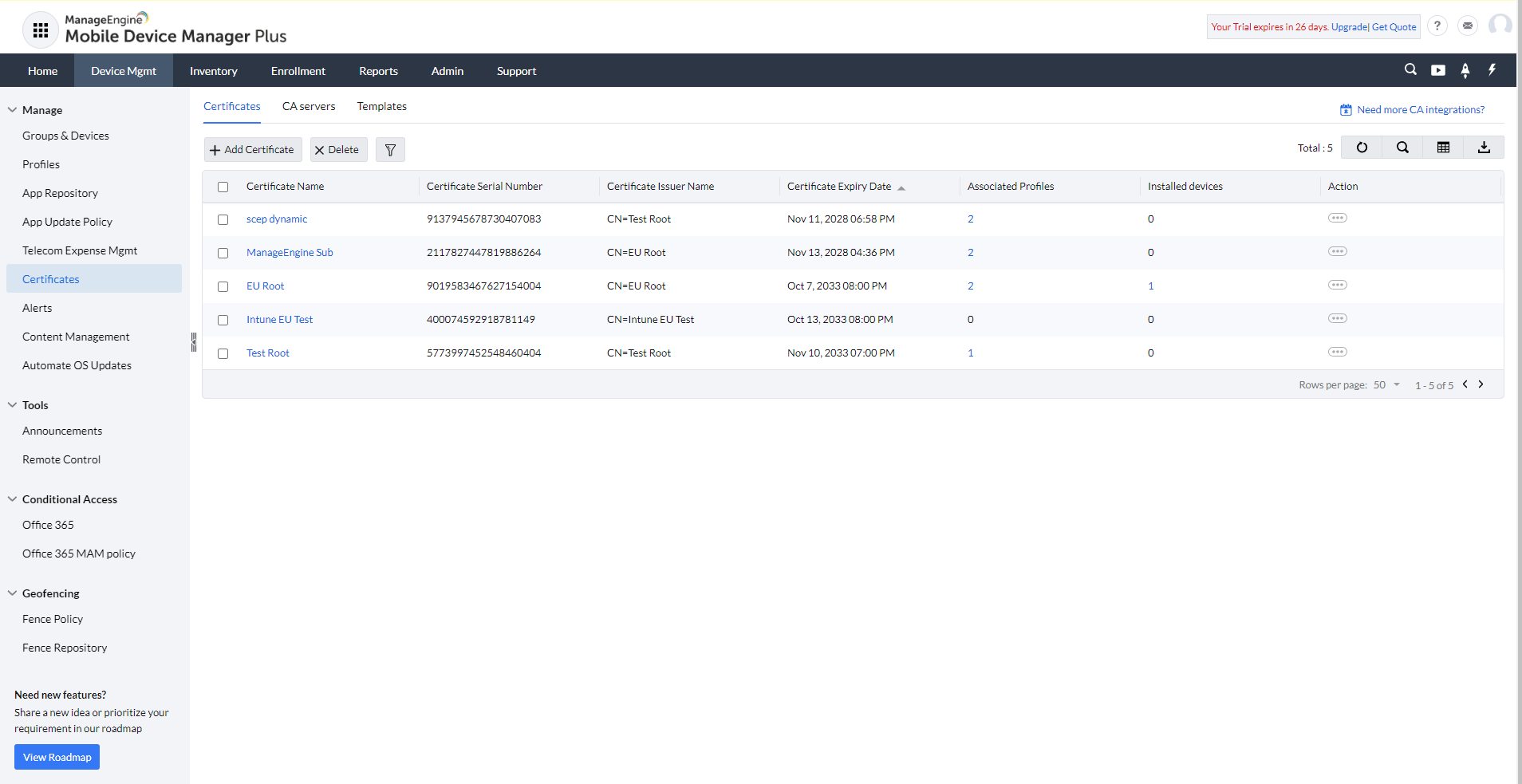
Task: Open the quick actions lightning icon
Action: click(x=1492, y=69)
